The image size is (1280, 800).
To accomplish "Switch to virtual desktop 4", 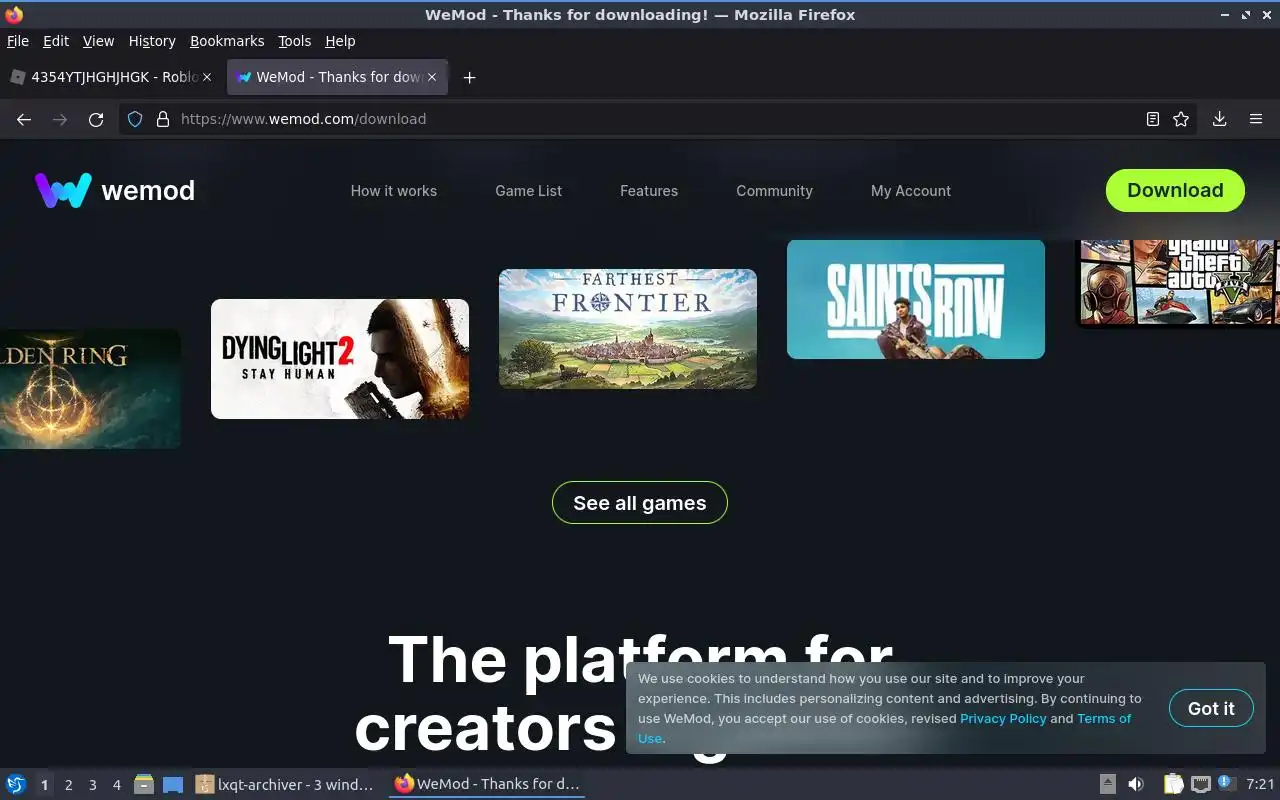I will click(x=116, y=785).
